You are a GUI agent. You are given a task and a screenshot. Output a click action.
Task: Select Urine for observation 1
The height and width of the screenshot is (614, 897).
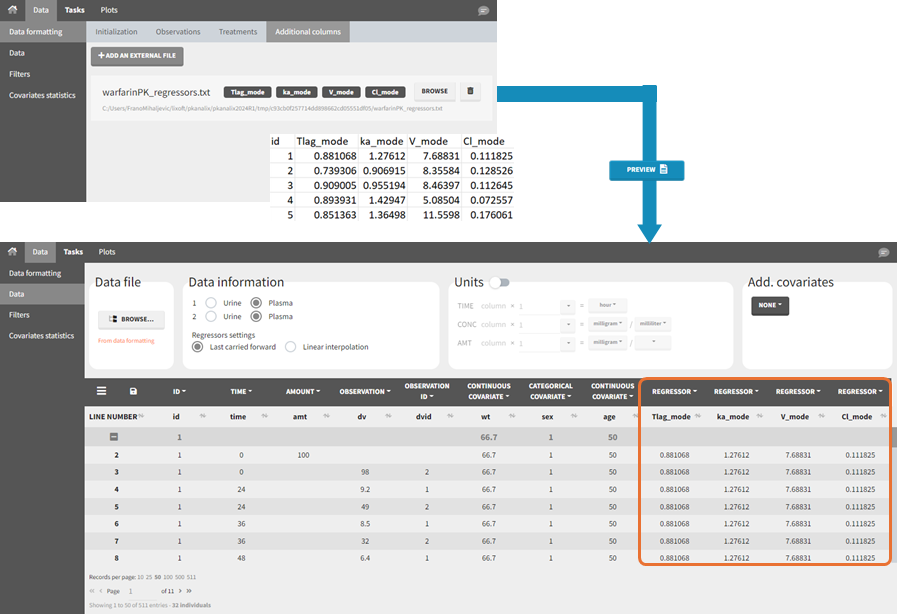[209, 302]
